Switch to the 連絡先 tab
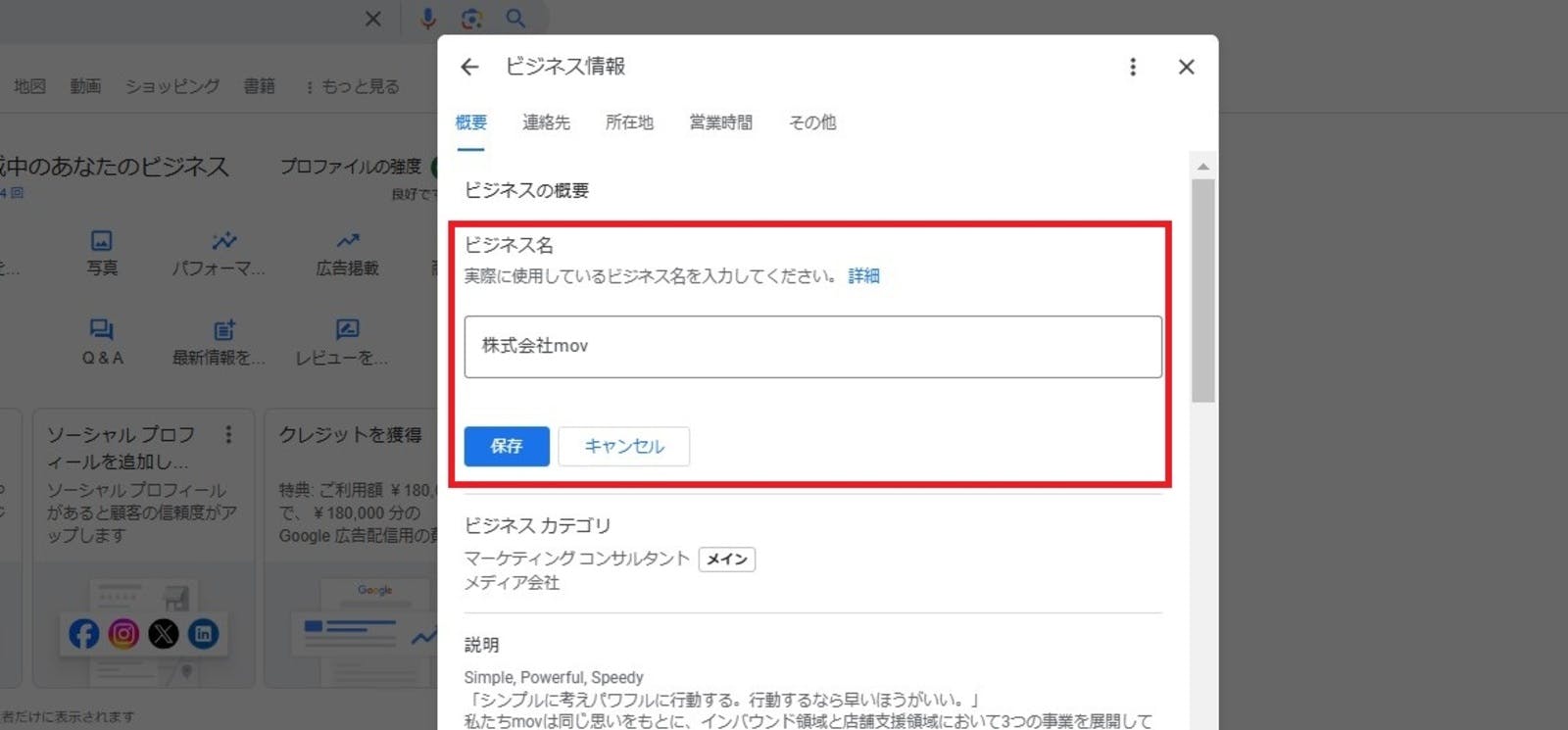Screen dimensions: 1568x730 click(x=546, y=122)
